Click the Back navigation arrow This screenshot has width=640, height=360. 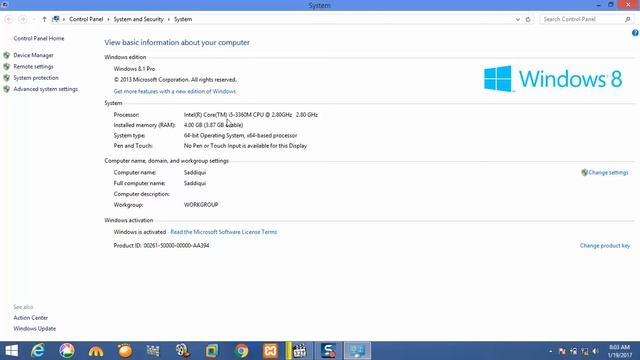9,19
